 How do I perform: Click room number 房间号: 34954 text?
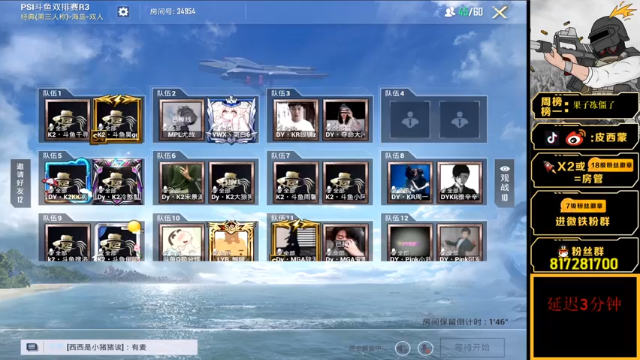(x=172, y=11)
